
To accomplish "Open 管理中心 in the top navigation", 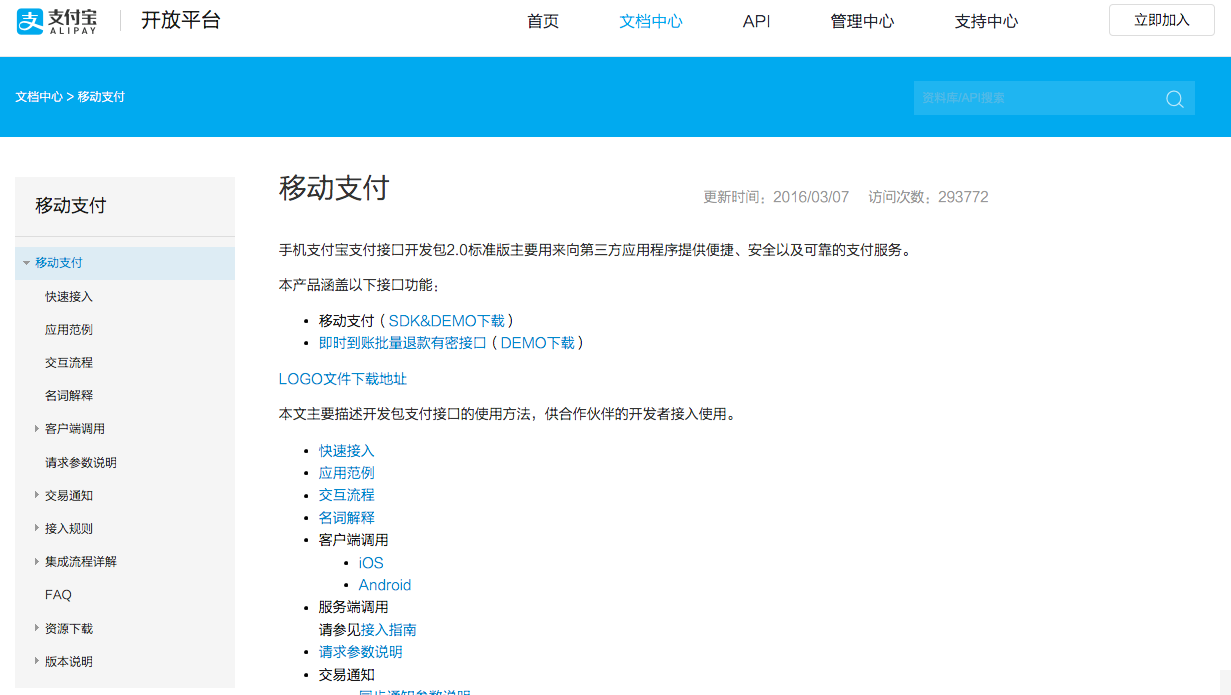I will (862, 21).
